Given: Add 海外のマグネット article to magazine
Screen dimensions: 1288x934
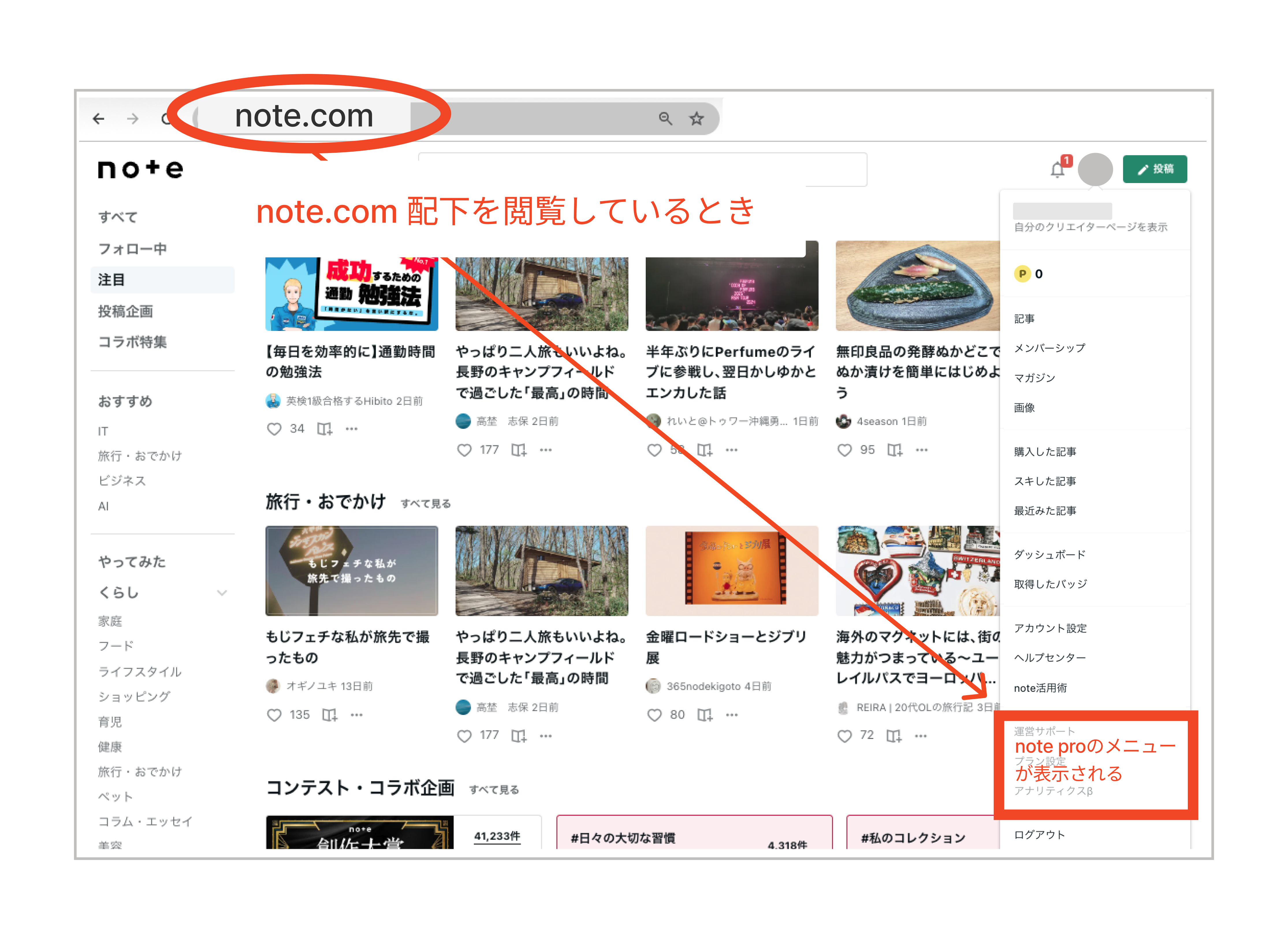Looking at the screenshot, I should coord(894,736).
